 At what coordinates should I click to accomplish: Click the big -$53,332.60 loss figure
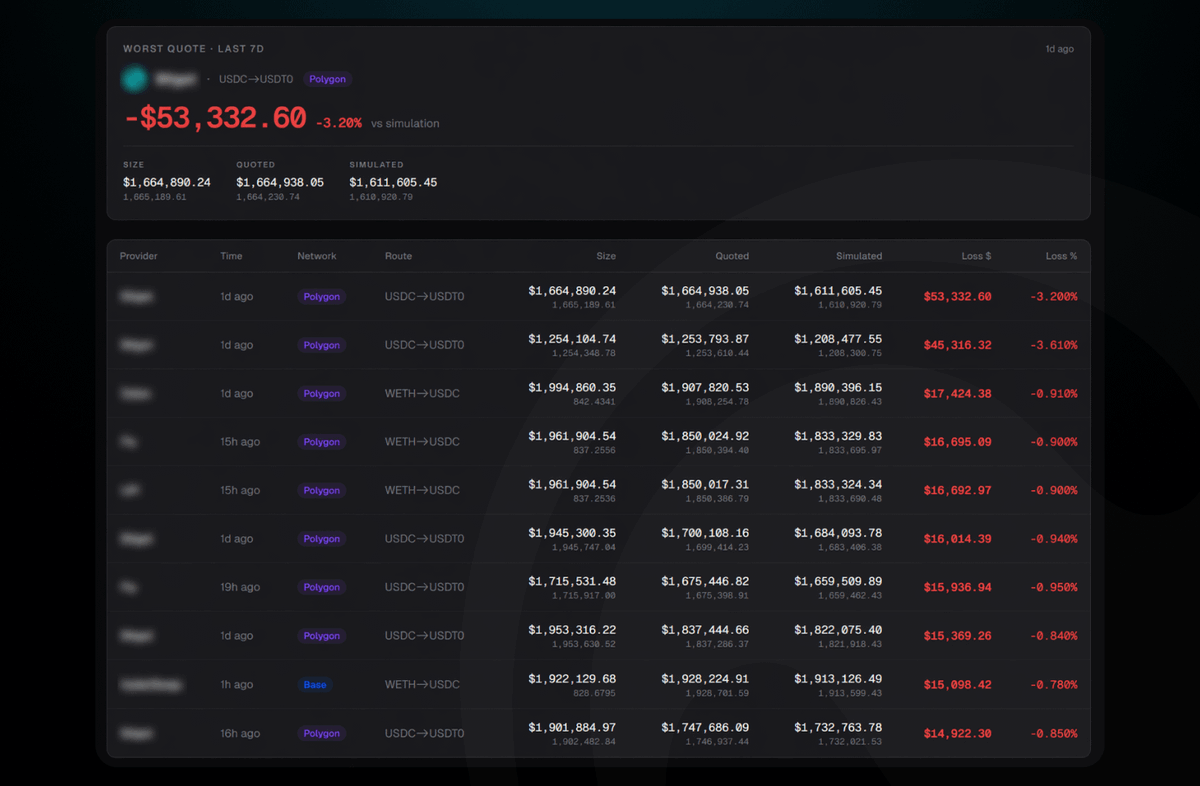point(214,118)
